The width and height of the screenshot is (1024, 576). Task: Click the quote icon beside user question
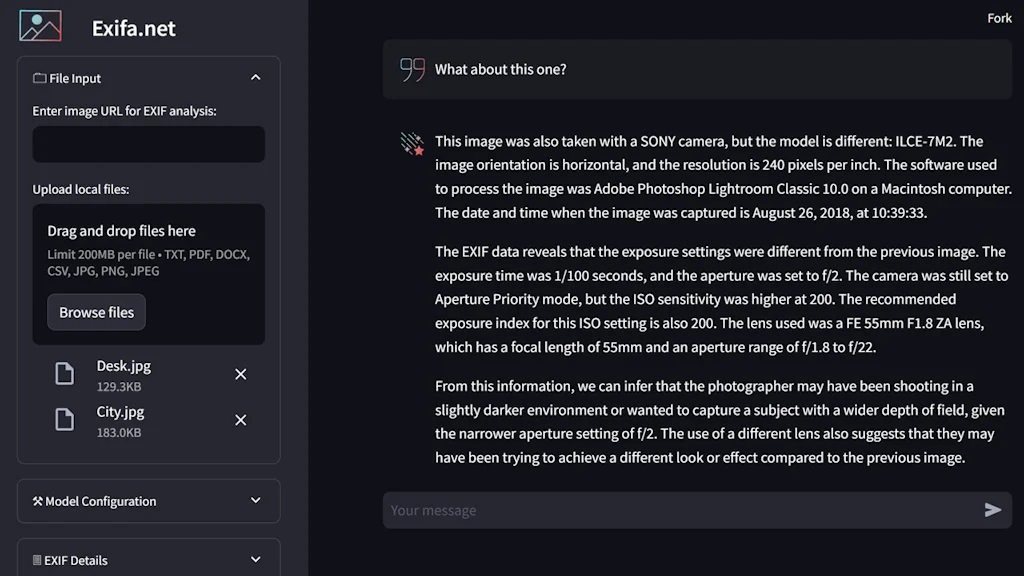pyautogui.click(x=412, y=69)
